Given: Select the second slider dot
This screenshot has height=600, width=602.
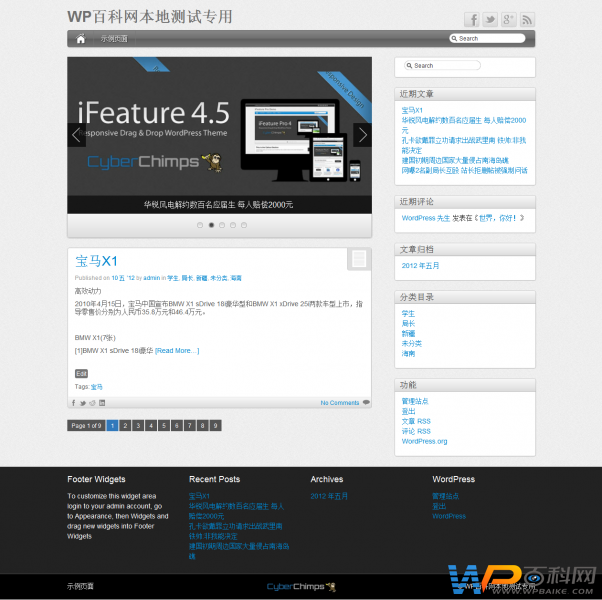Looking at the screenshot, I should click(211, 225).
